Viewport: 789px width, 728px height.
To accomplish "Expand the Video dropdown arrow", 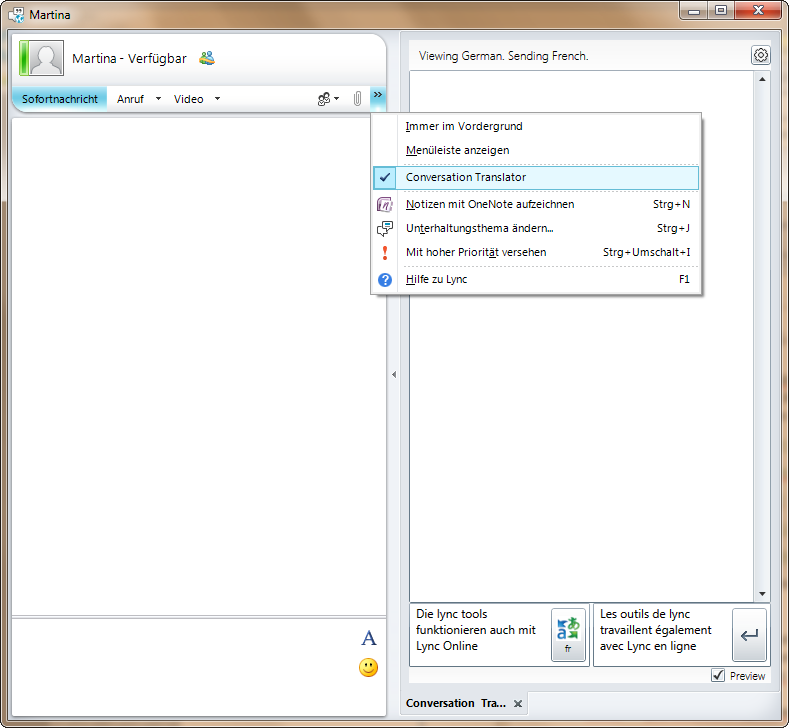I will (217, 99).
